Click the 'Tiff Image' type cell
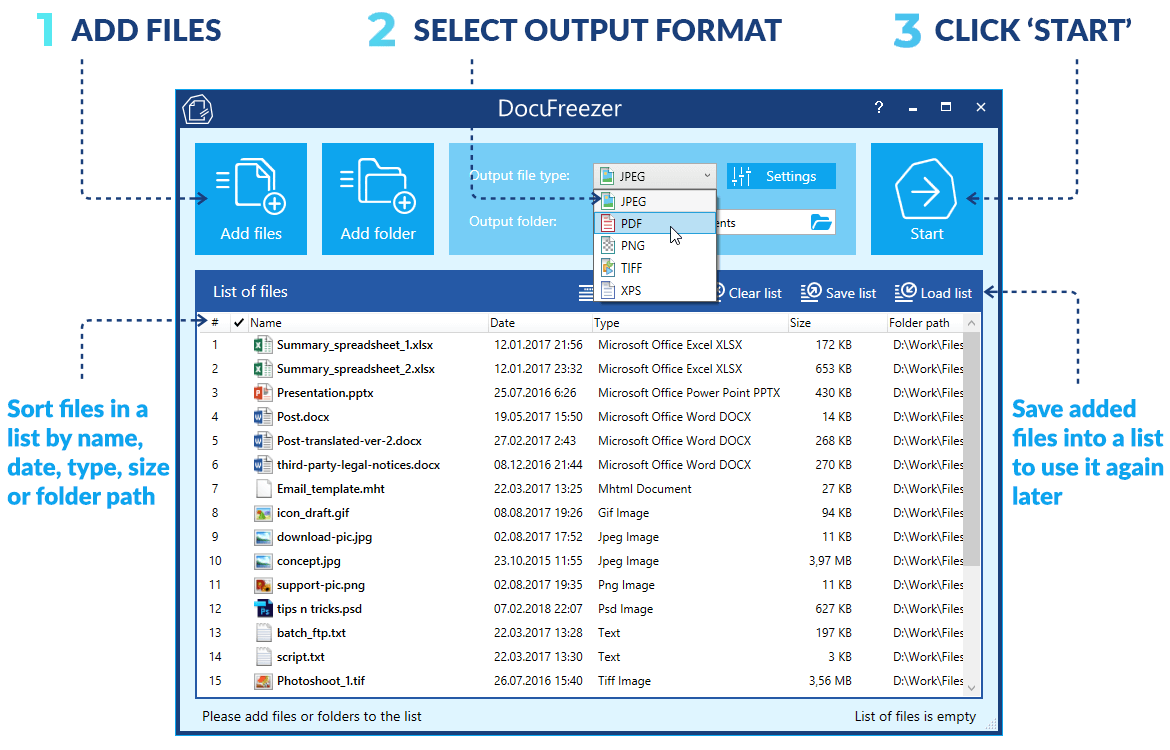The width and height of the screenshot is (1170, 750). pyautogui.click(x=624, y=681)
